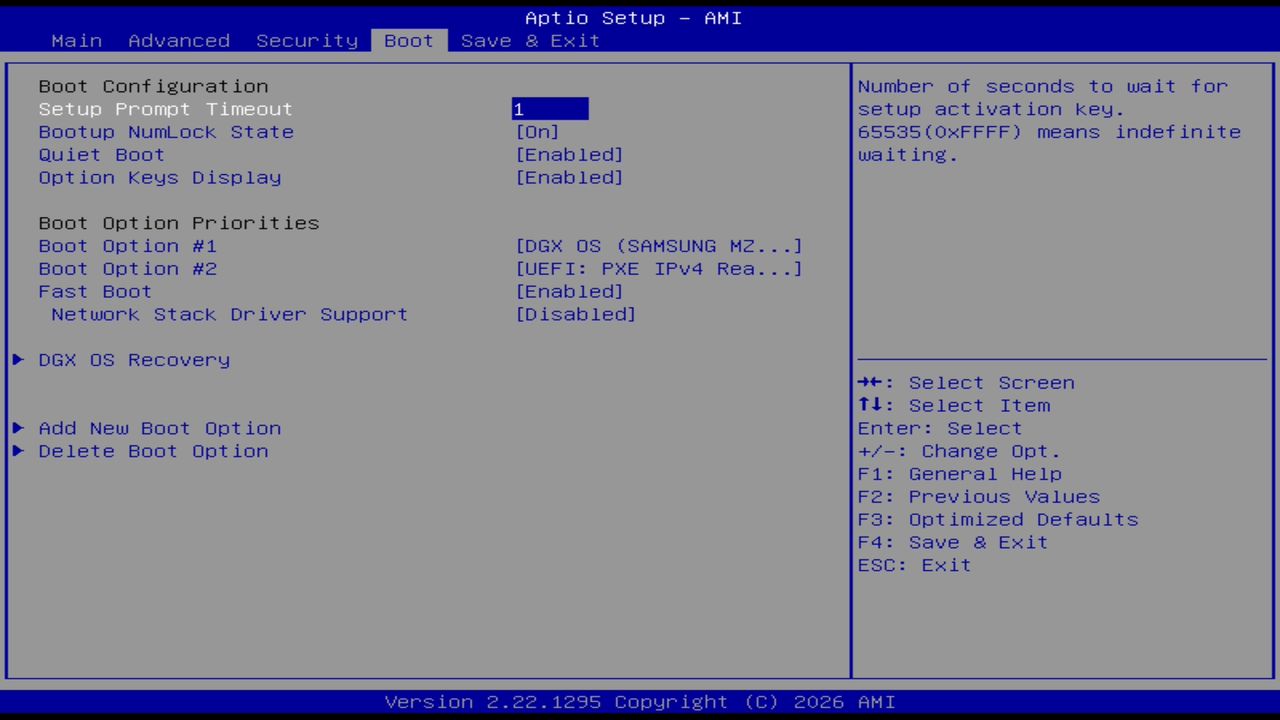Select Network Stack Driver Support label
Image resolution: width=1280 pixels, height=720 pixels.
click(230, 315)
